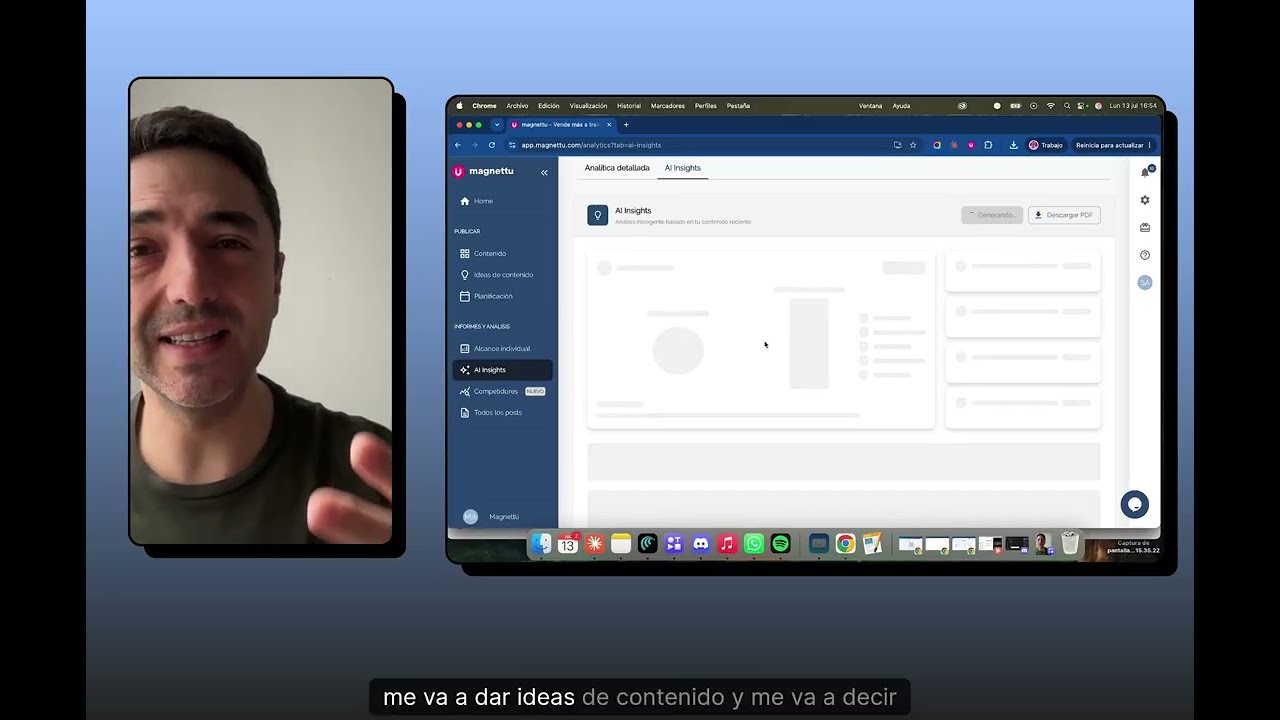The image size is (1280, 720).
Task: Bookmark this page with the star
Action: click(913, 145)
